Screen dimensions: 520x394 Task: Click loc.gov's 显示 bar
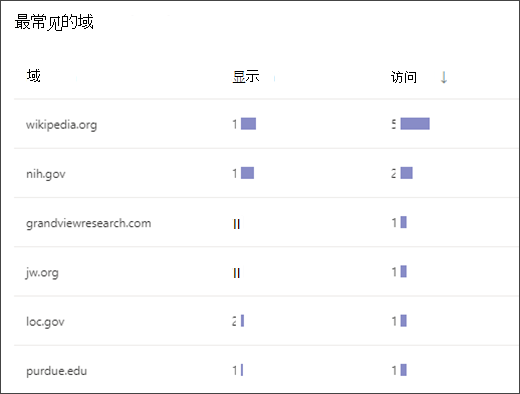pyautogui.click(x=242, y=321)
